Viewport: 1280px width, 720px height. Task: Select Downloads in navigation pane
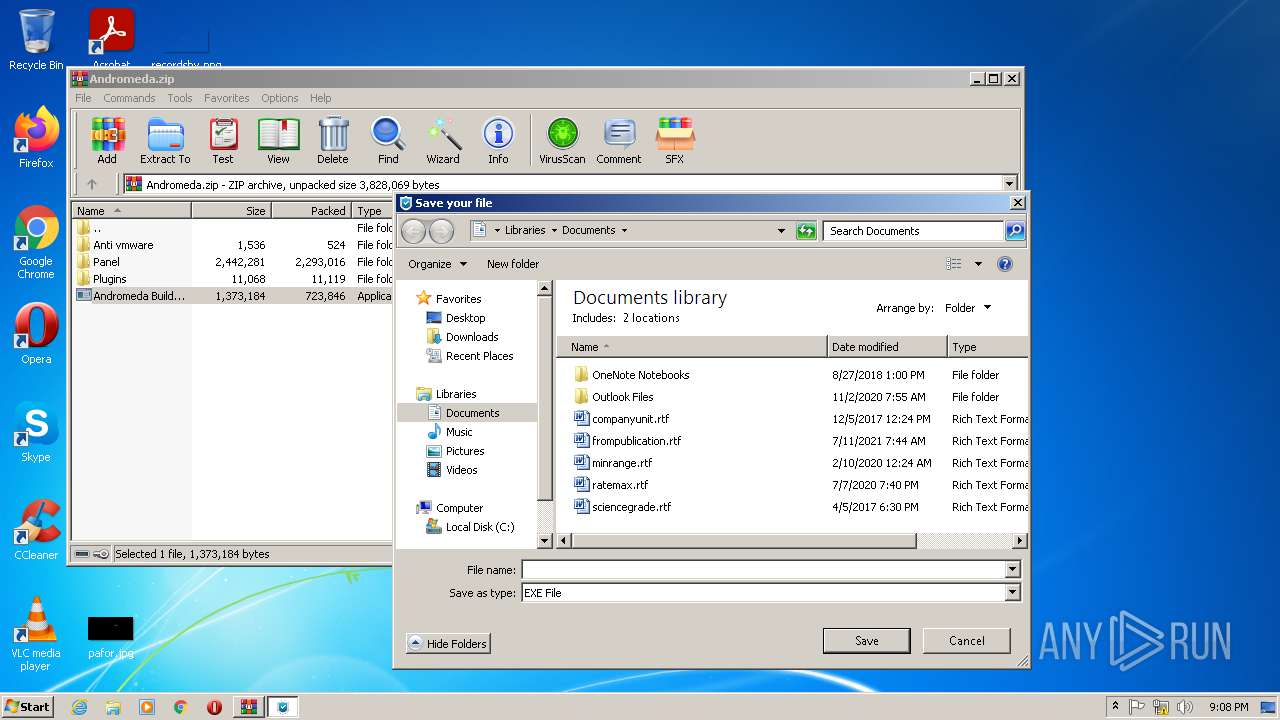[x=472, y=337]
